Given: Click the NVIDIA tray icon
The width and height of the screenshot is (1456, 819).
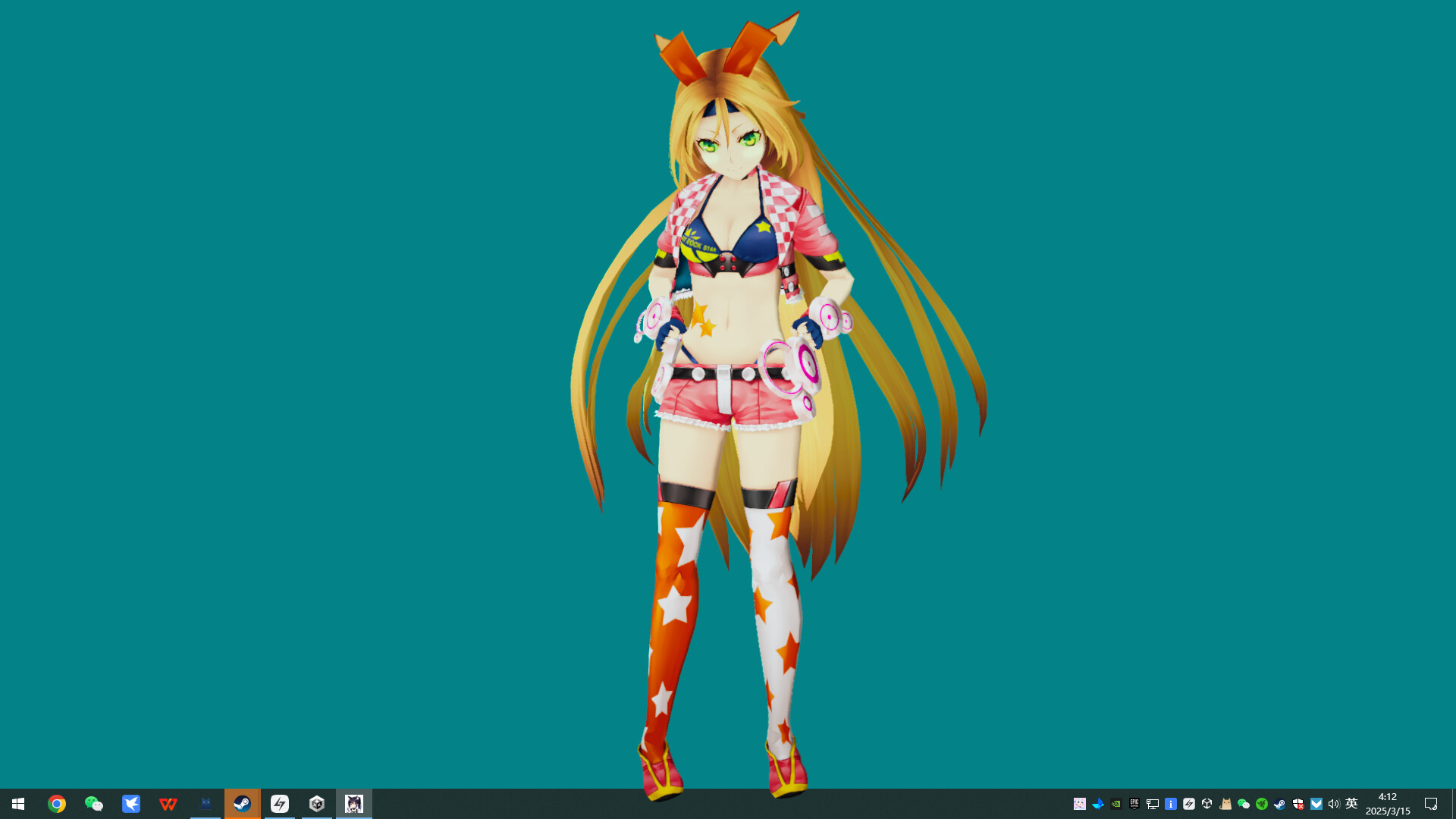Looking at the screenshot, I should [1116, 804].
